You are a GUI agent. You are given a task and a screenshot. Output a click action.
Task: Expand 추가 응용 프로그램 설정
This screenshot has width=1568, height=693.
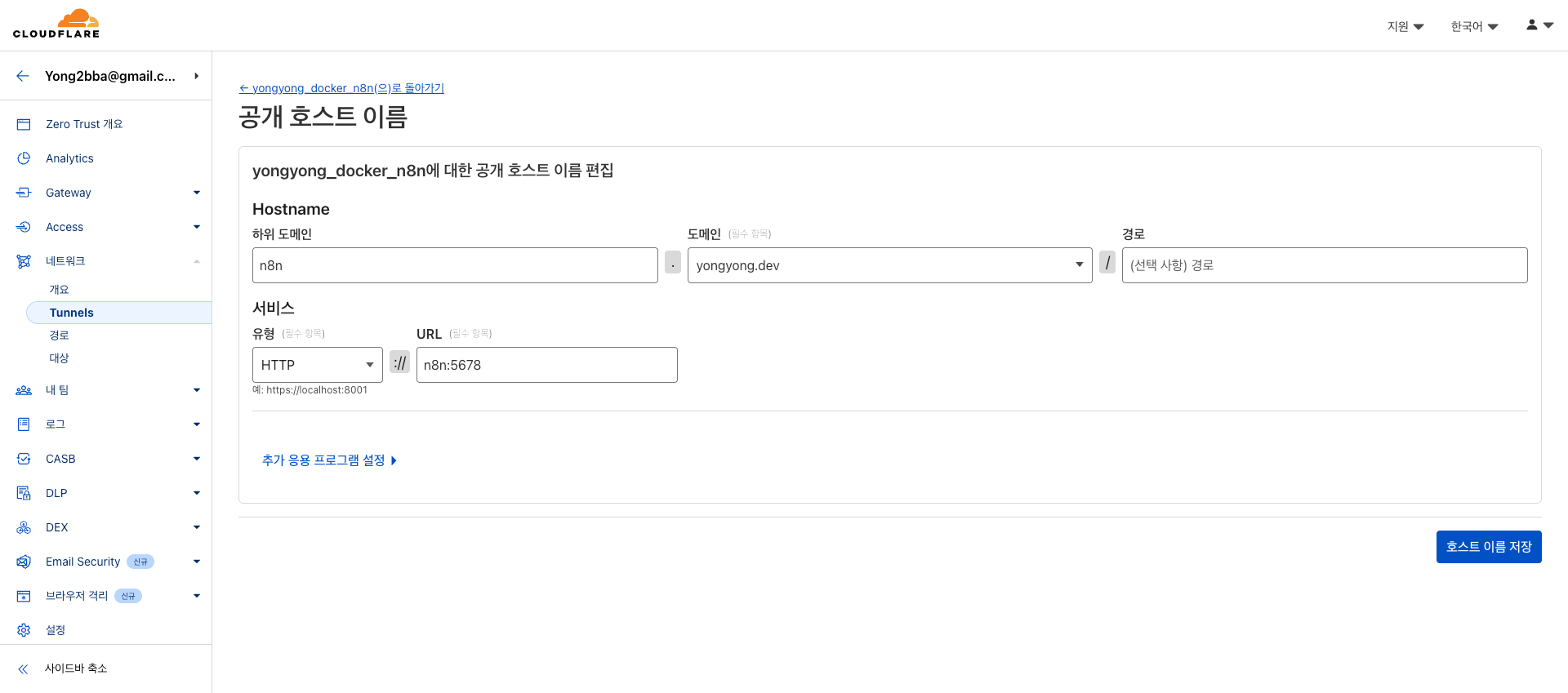pyautogui.click(x=329, y=460)
